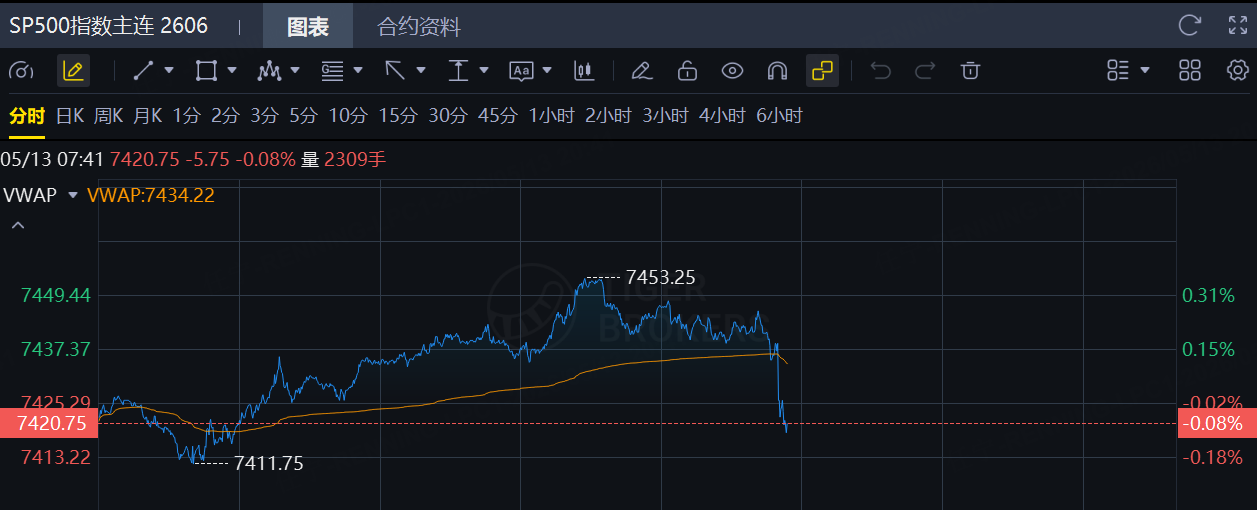Switch to the 图表 tab
Image resolution: width=1257 pixels, height=510 pixels.
coord(308,27)
